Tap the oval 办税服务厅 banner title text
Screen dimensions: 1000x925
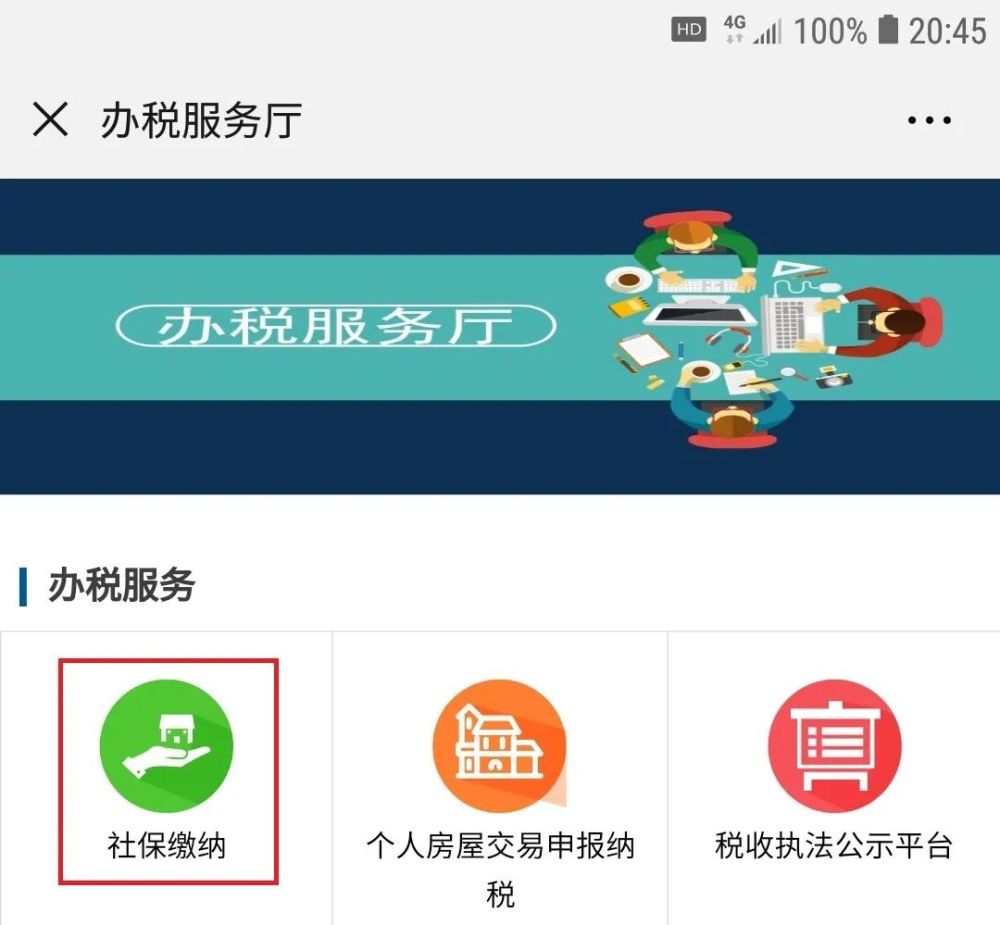[336, 326]
